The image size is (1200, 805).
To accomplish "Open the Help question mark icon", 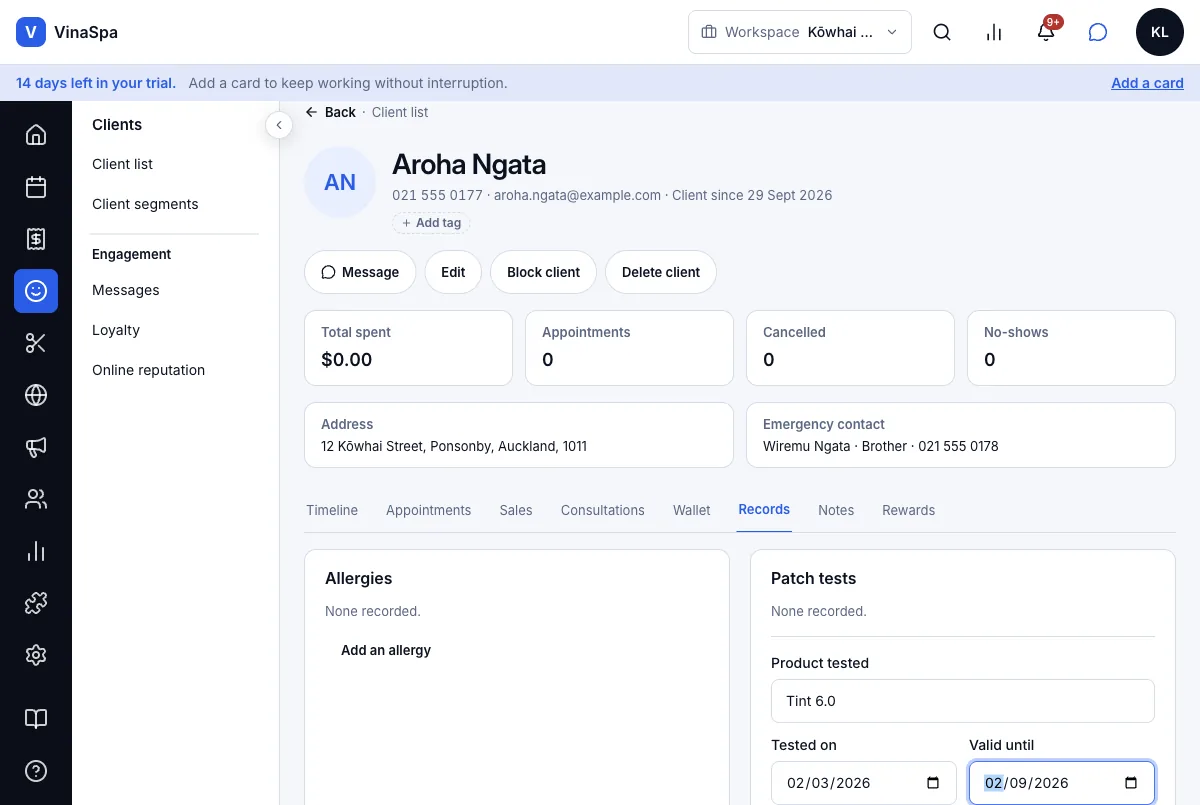I will pyautogui.click(x=36, y=771).
